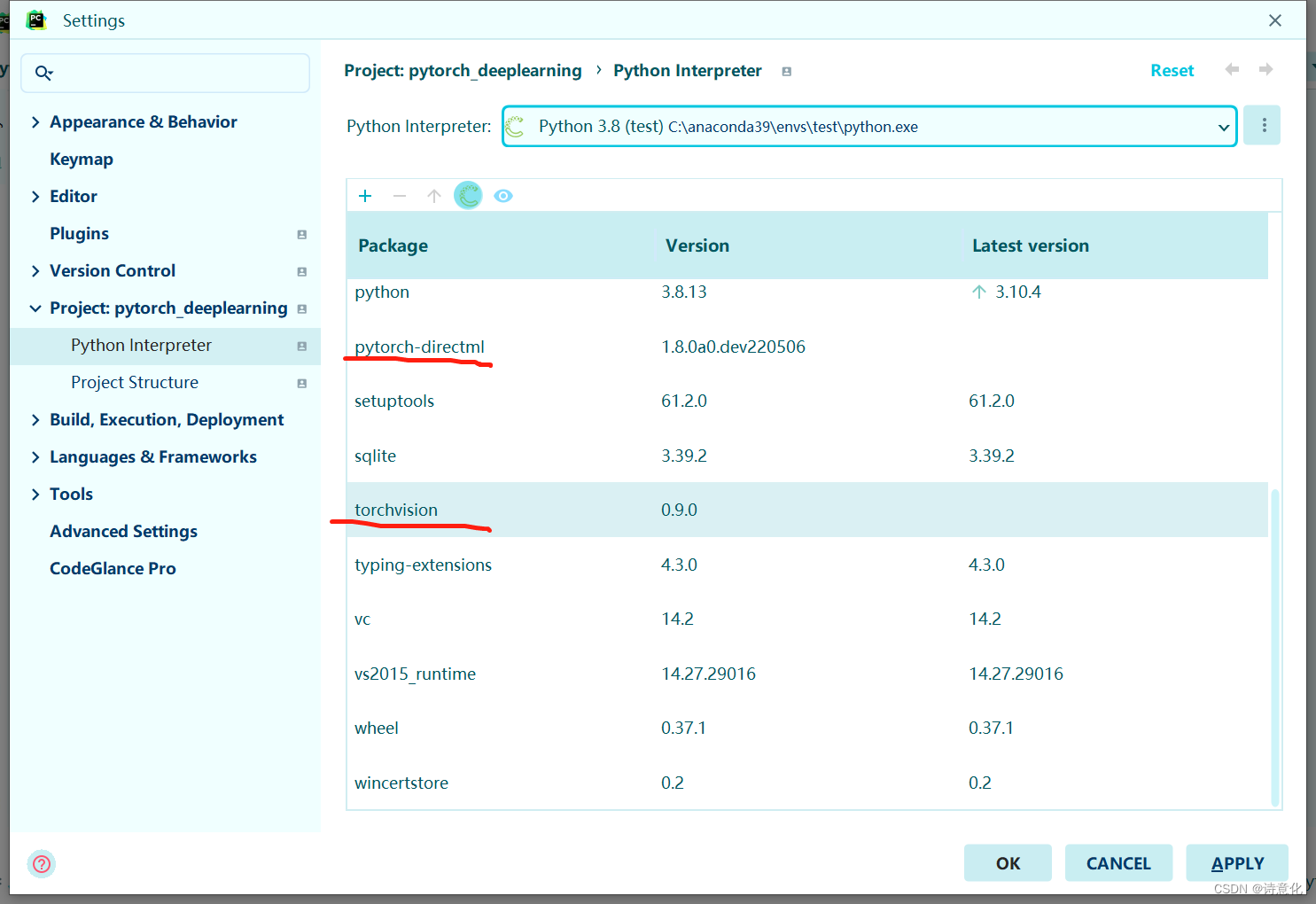Viewport: 1316px width, 904px height.
Task: Click the Uninstall package minus icon
Action: click(400, 195)
